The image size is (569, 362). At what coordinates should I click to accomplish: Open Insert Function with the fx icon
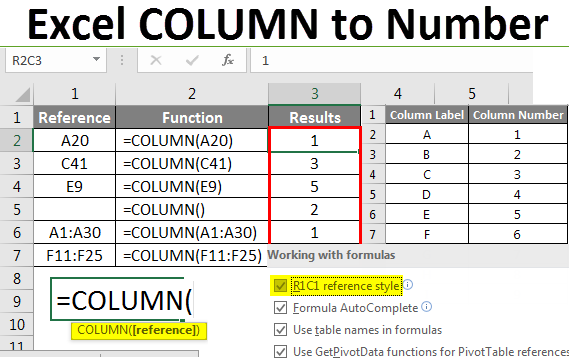228,60
